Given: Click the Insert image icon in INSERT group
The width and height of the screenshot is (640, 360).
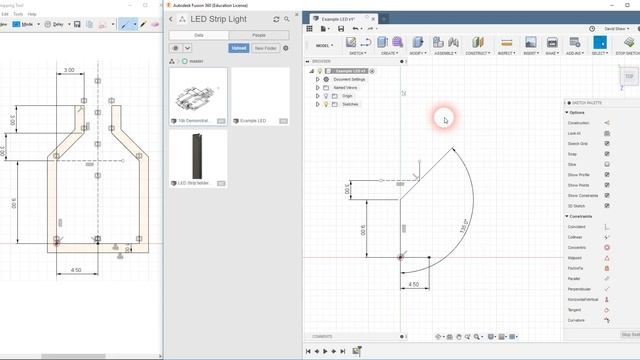Looking at the screenshot, I should point(531,42).
